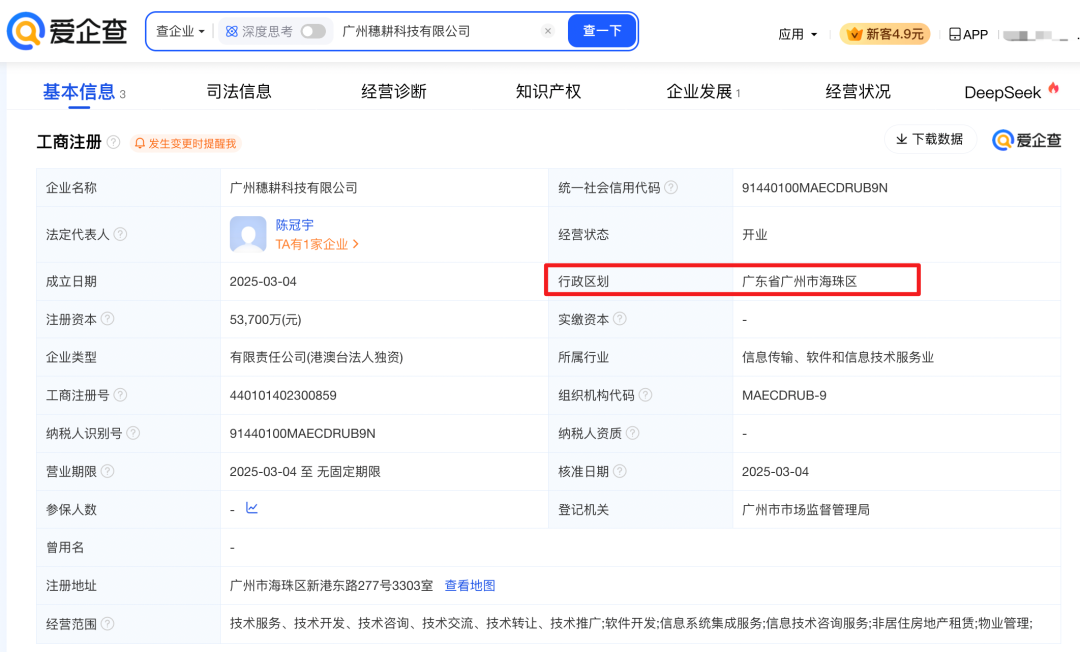Click the 爱企查 logo at top left
Image resolution: width=1080 pixels, height=652 pixels.
click(67, 32)
